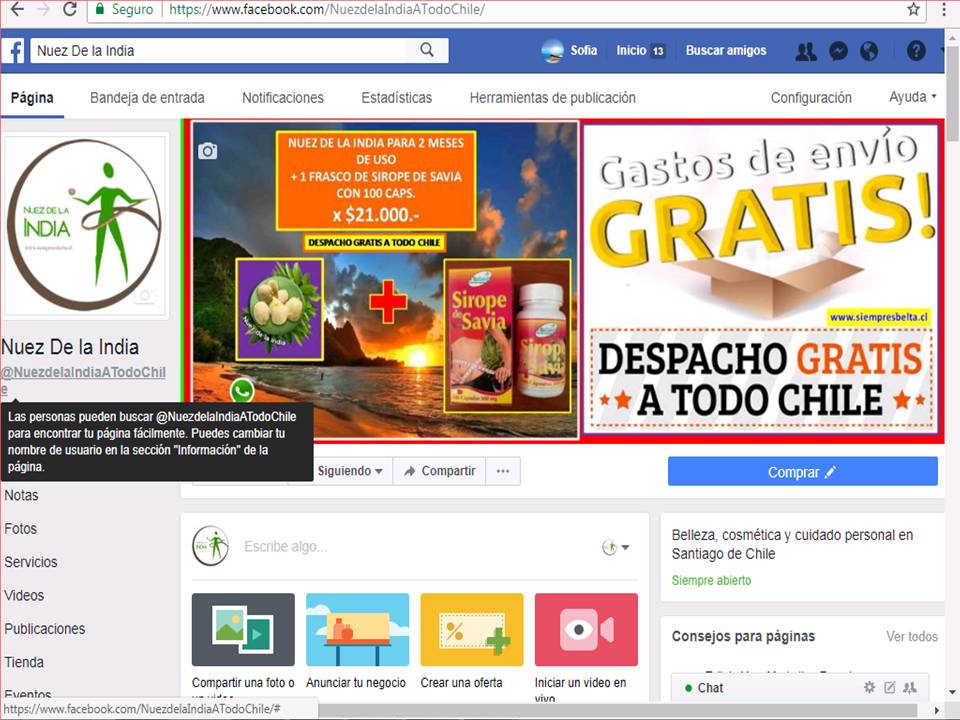The width and height of the screenshot is (960, 720).
Task: Open chat settings gear icon
Action: [869, 687]
